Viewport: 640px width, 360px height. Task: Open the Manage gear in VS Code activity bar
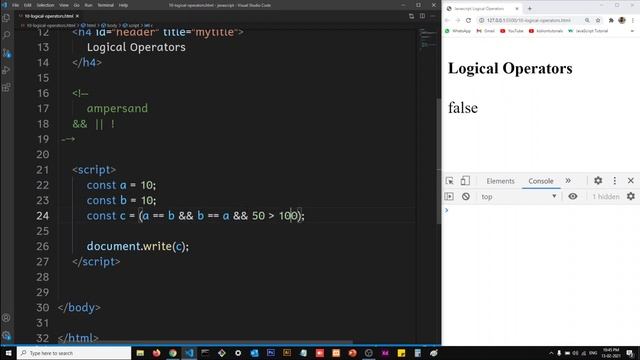[x=6, y=336]
